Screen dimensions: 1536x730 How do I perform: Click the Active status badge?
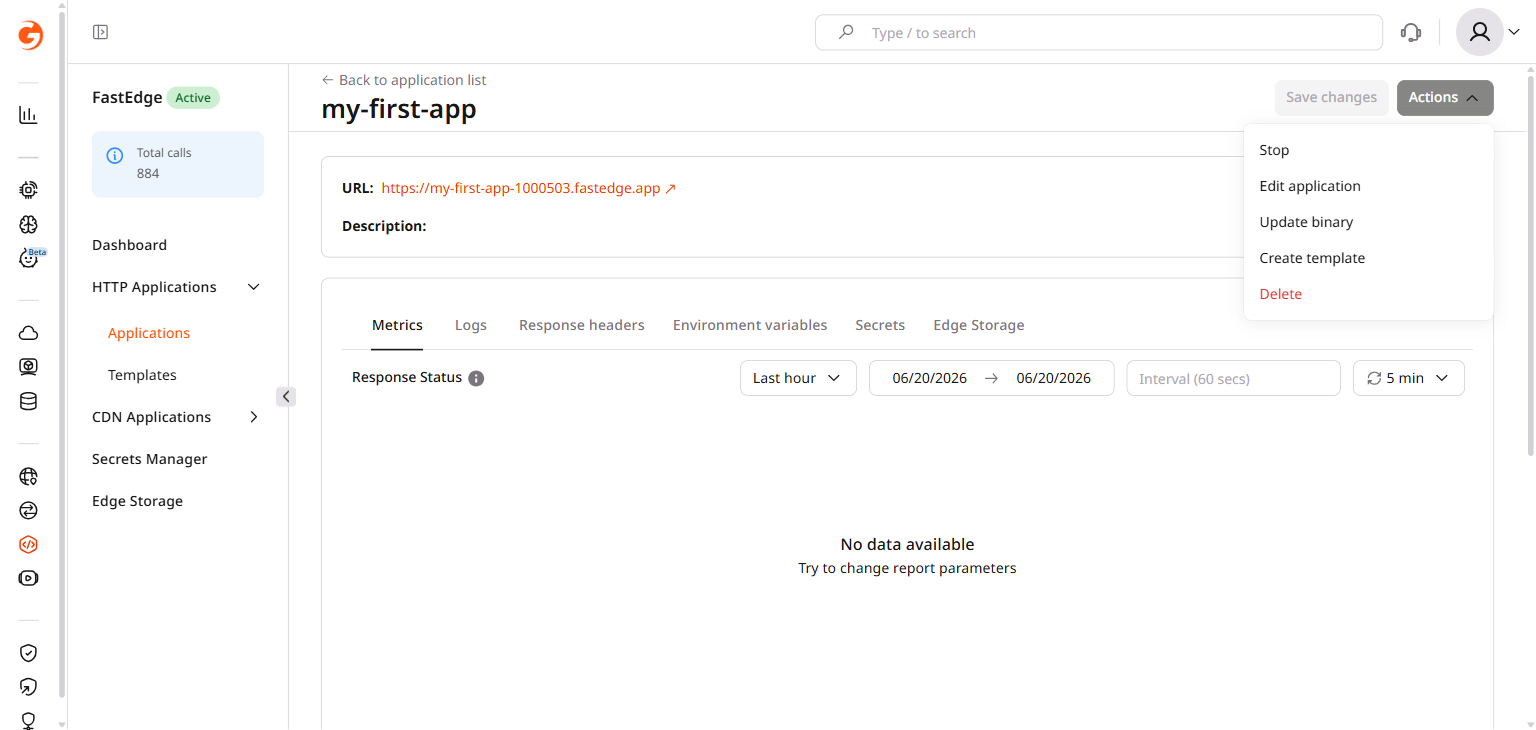(x=193, y=98)
